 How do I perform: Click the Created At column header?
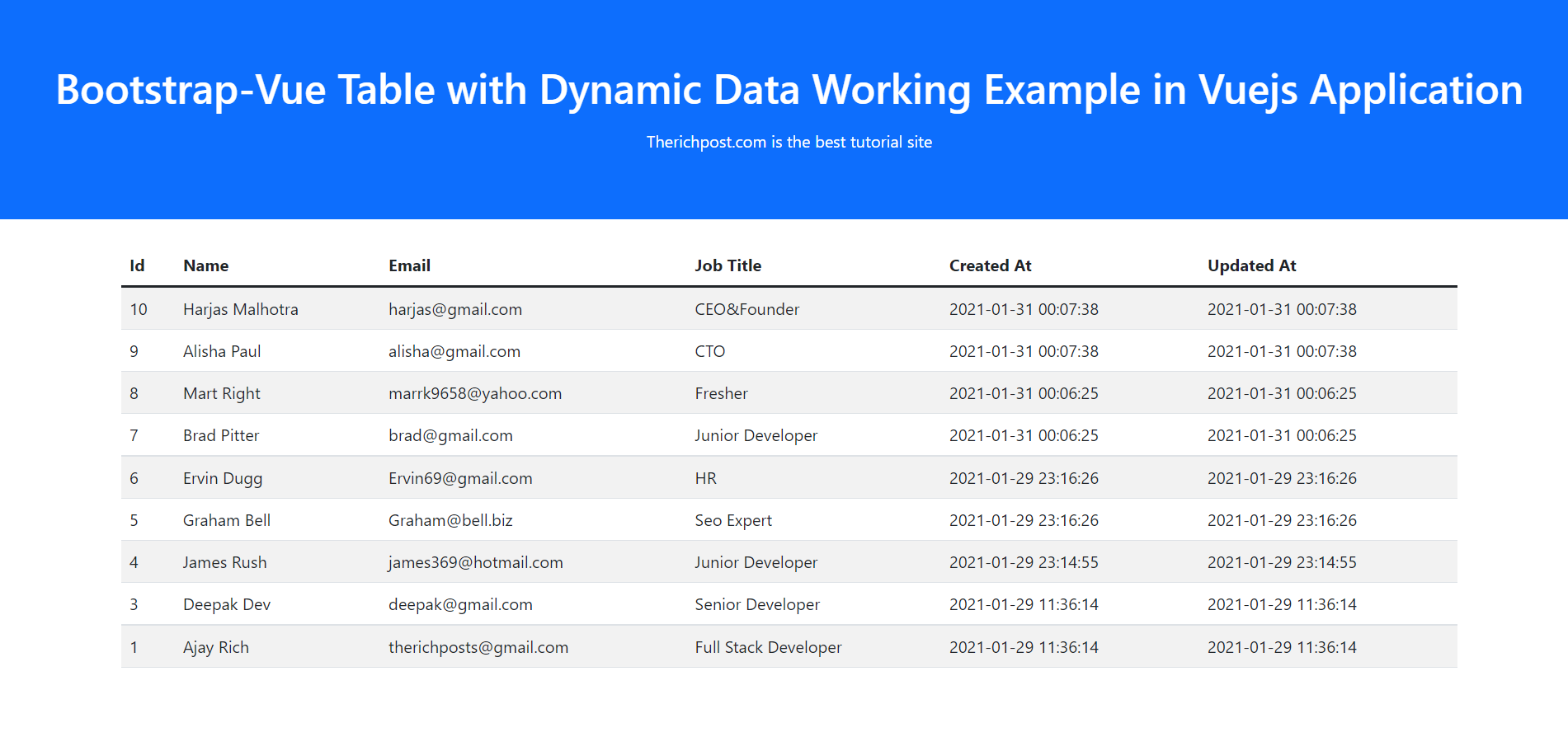pos(990,265)
